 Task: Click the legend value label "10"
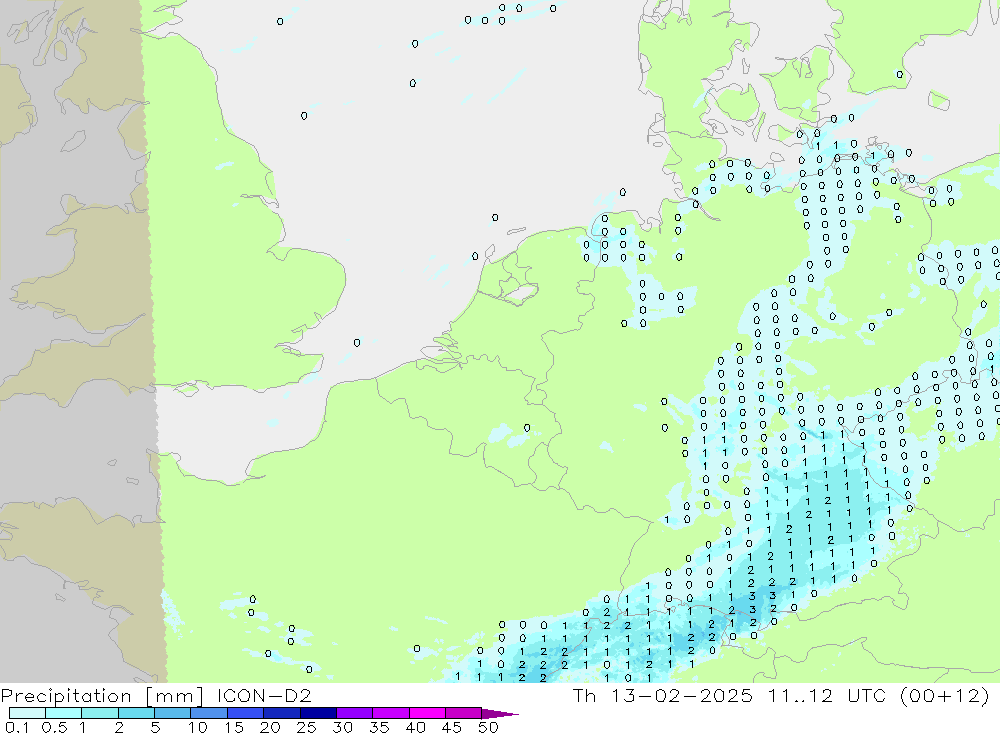198,727
